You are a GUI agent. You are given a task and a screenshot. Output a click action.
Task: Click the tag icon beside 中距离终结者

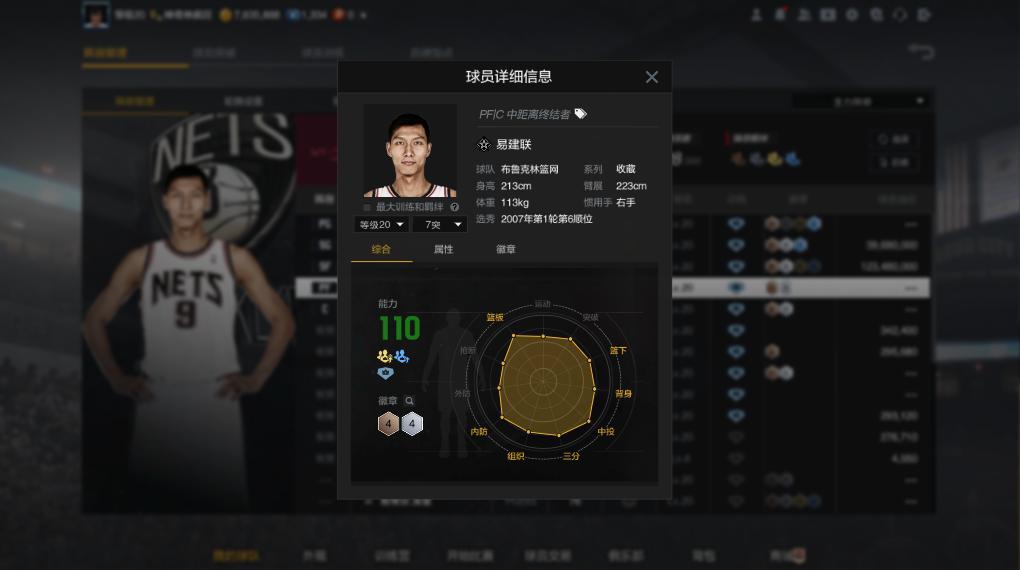[580, 114]
